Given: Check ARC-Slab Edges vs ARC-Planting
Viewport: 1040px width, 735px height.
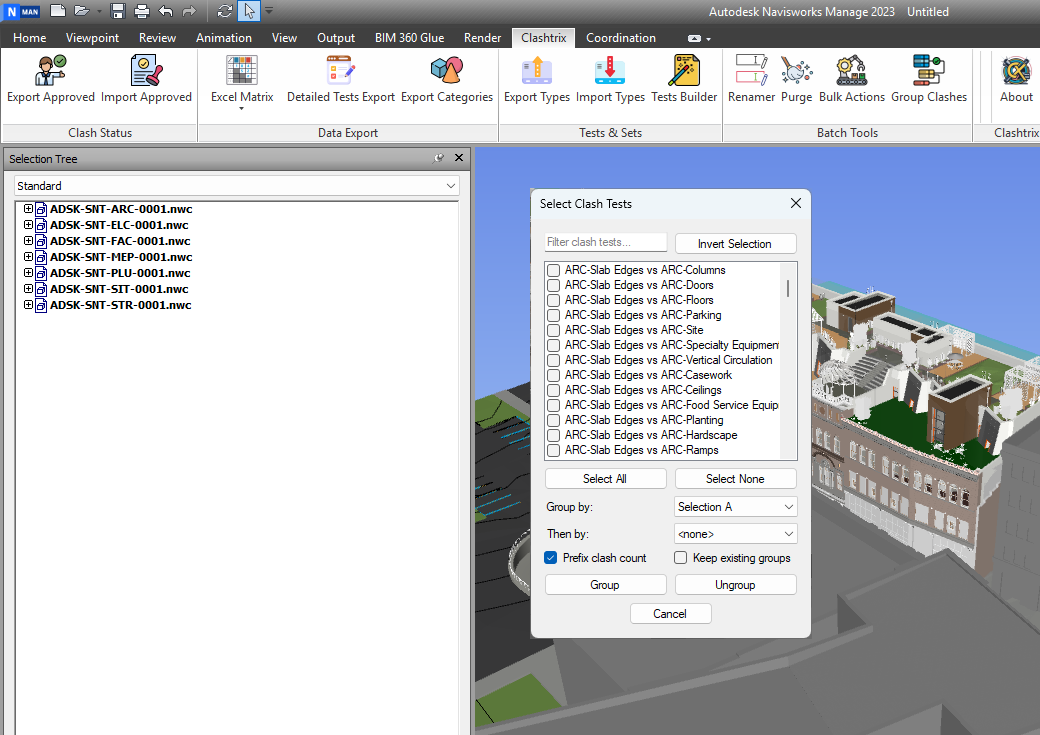Looking at the screenshot, I should (x=553, y=421).
